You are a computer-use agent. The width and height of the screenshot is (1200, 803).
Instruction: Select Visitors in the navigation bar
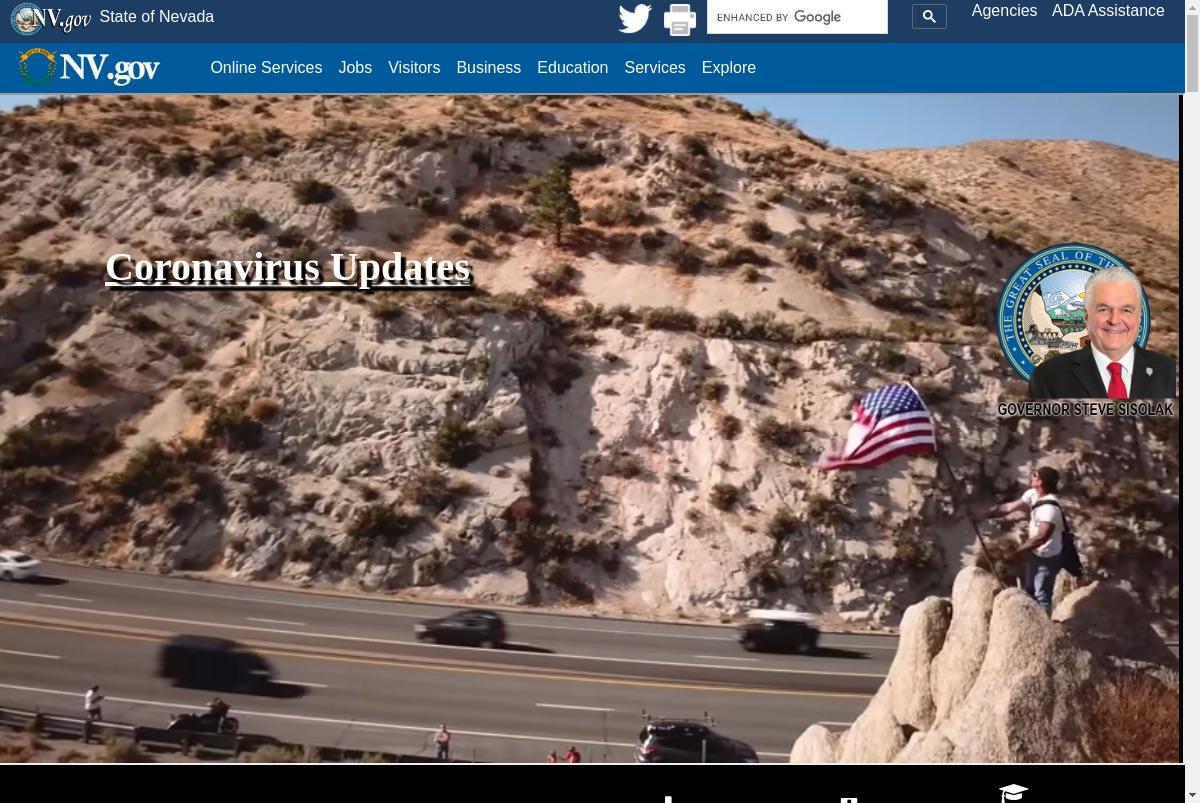pos(414,68)
